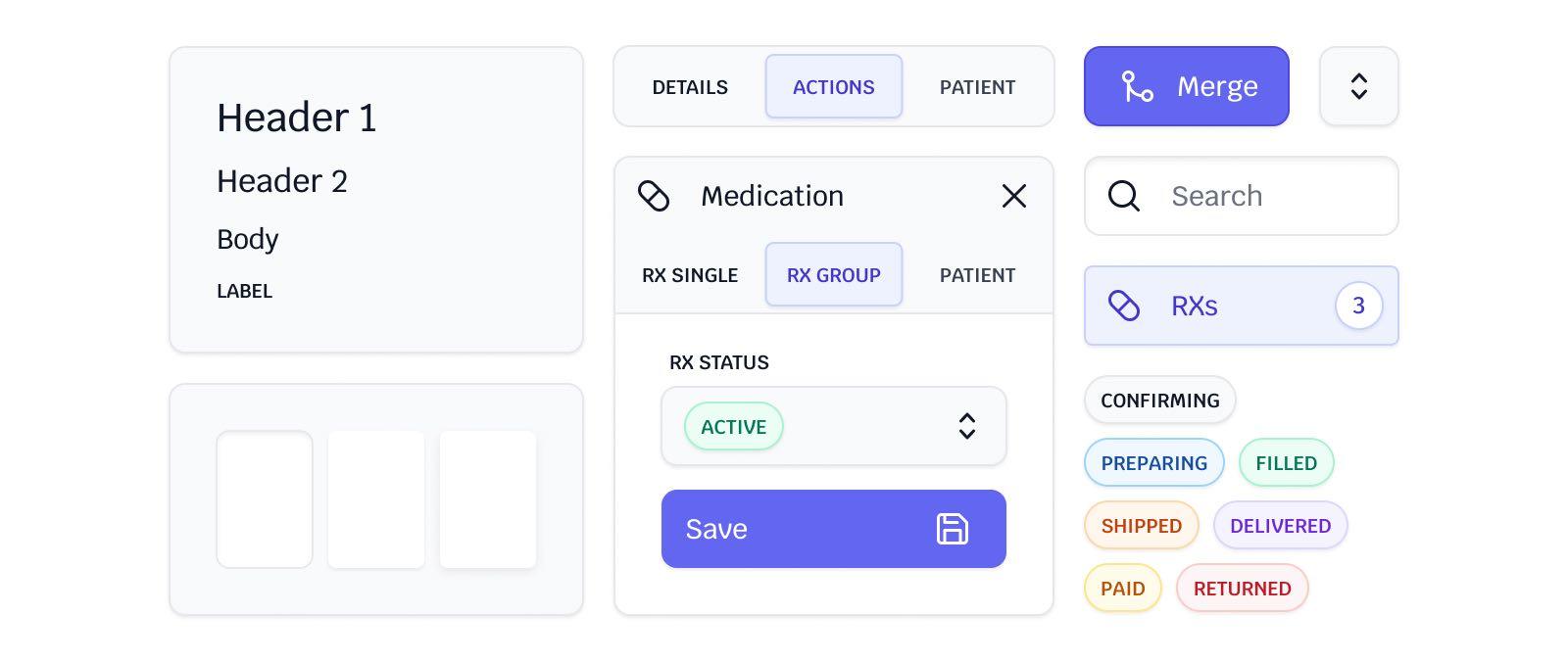Click the Save button text
The width and height of the screenshot is (1568, 662).
(x=716, y=529)
